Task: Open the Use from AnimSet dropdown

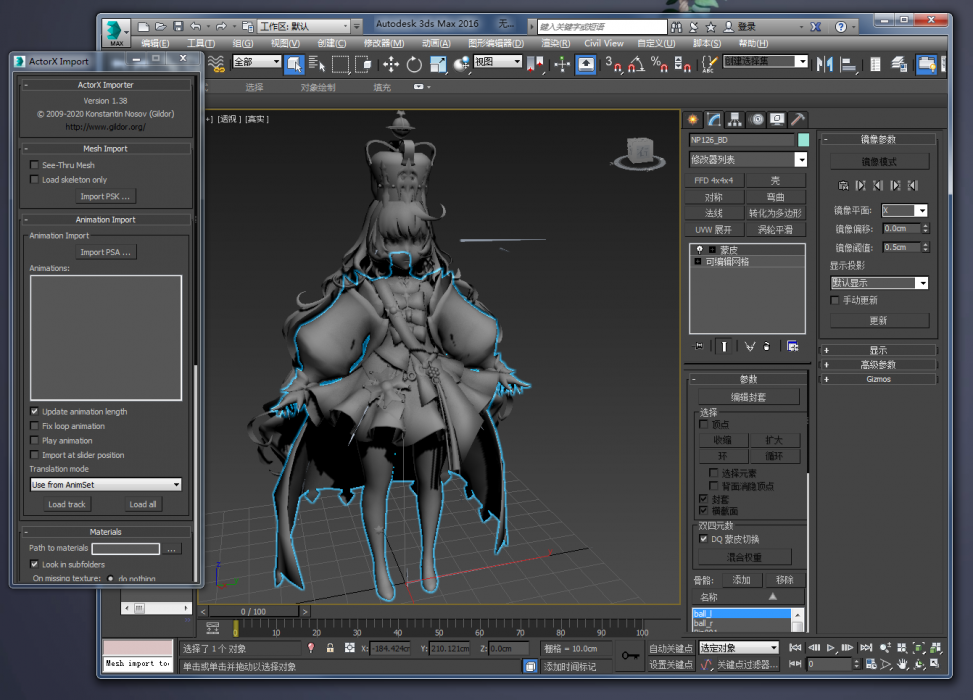Action: click(105, 485)
